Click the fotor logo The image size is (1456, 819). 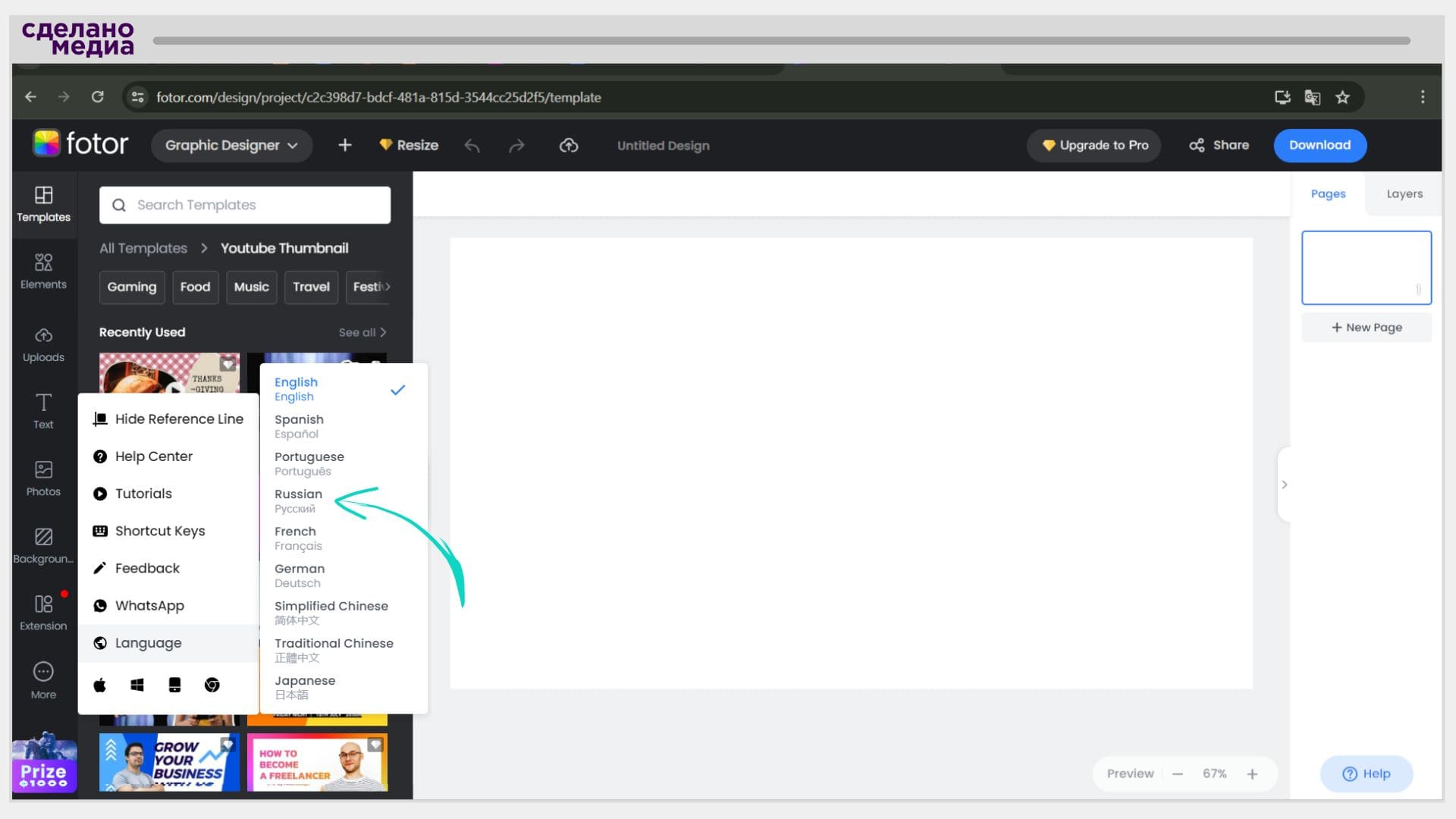coord(80,143)
